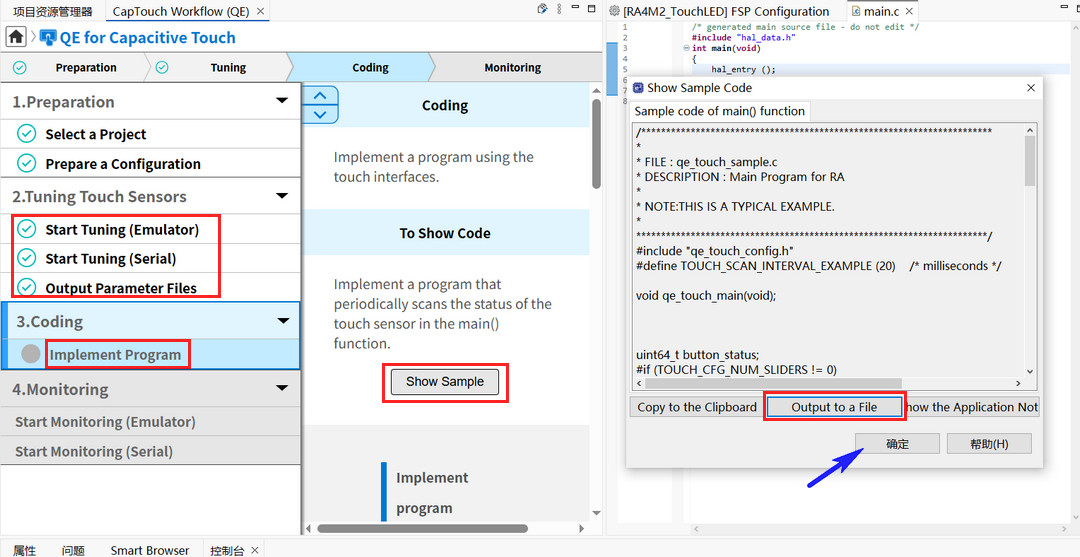
Task: Select the Sample code of main() function tab
Action: (719, 111)
